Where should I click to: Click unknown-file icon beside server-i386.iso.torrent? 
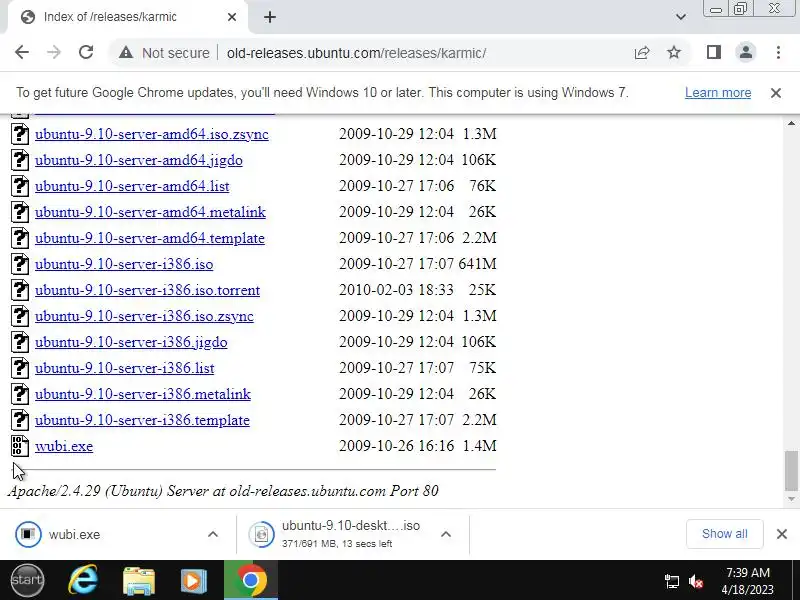tap(20, 289)
